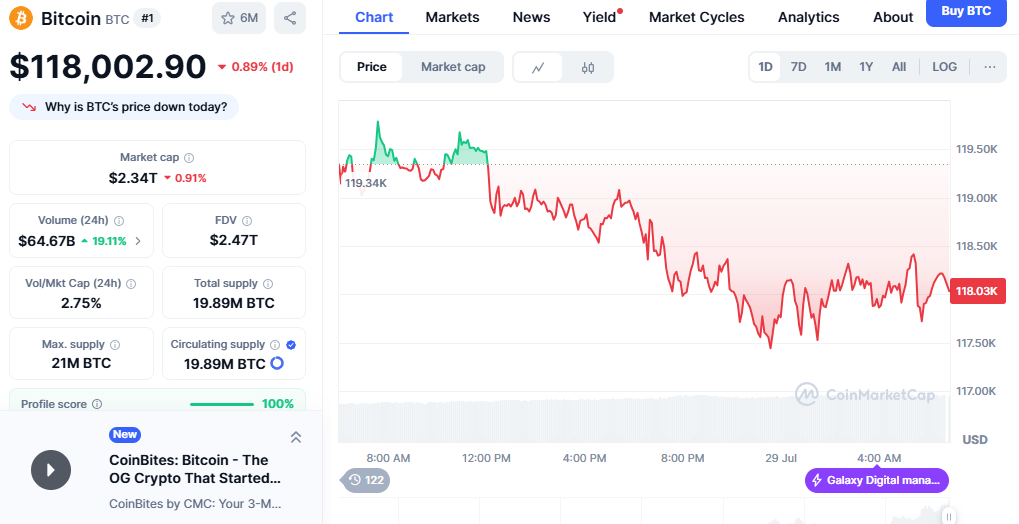Image resolution: width=1019 pixels, height=524 pixels.
Task: Play the CoinBites Bitcoin episode
Action: 51,469
